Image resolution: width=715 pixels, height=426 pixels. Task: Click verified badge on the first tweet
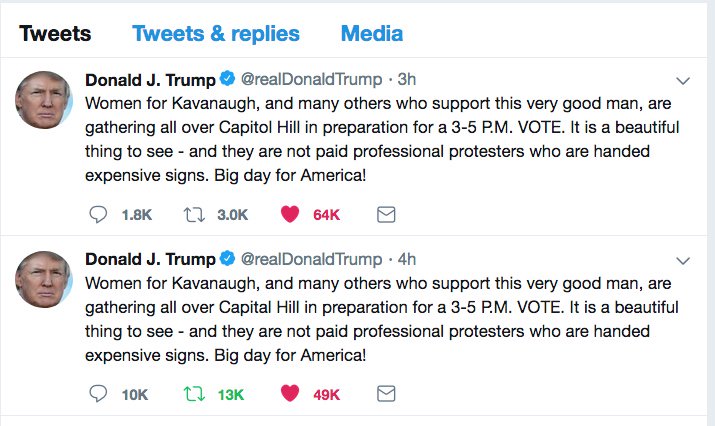pyautogui.click(x=228, y=80)
